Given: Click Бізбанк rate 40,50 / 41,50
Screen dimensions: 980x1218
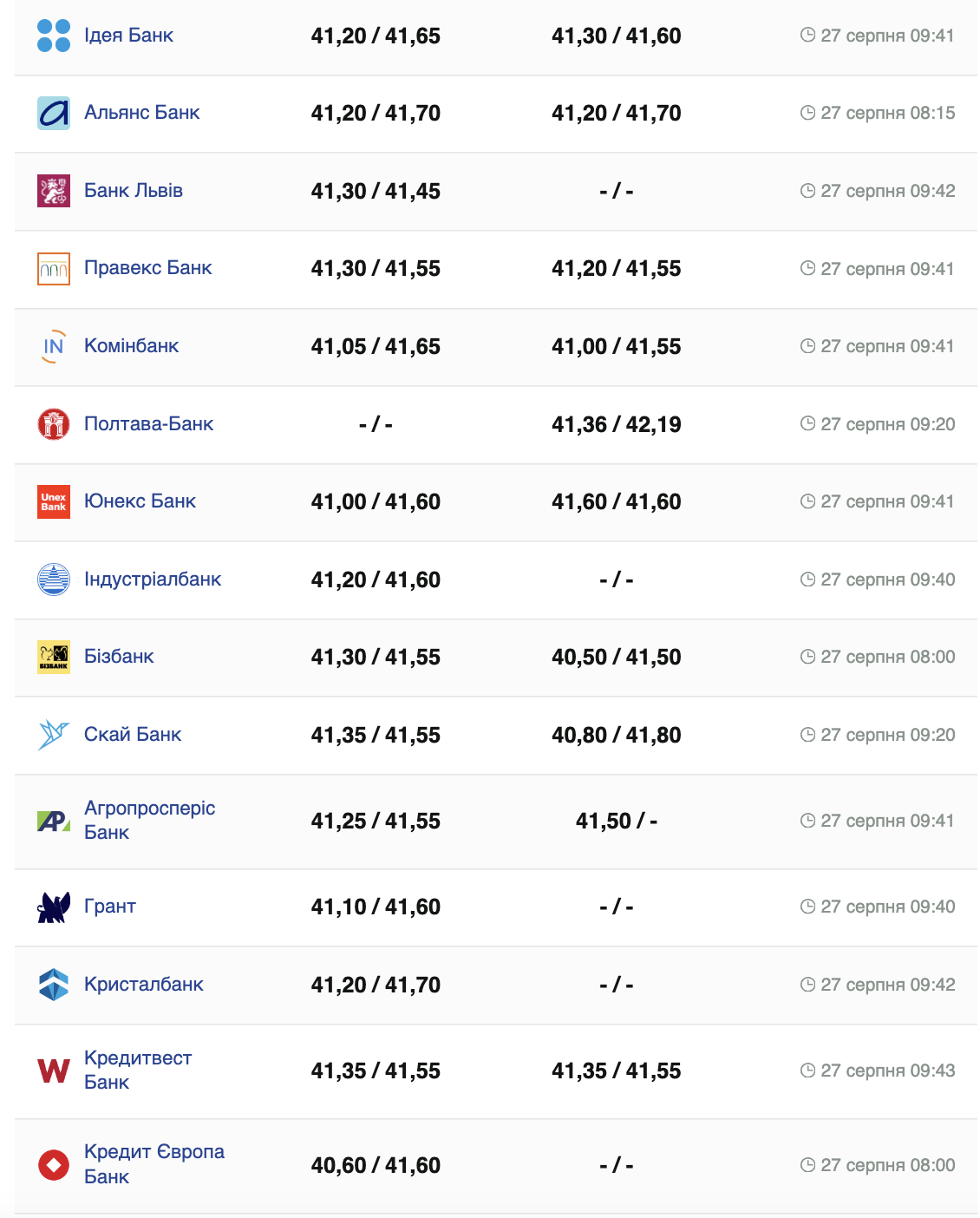Looking at the screenshot, I should (616, 657).
